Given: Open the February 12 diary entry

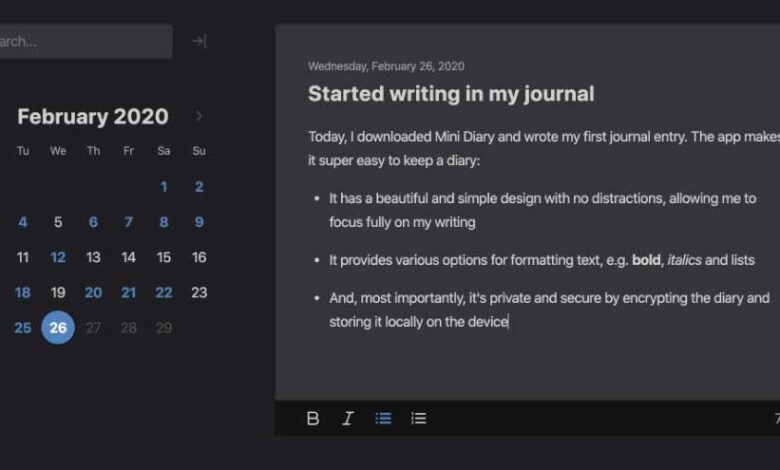Looking at the screenshot, I should pyautogui.click(x=58, y=257).
